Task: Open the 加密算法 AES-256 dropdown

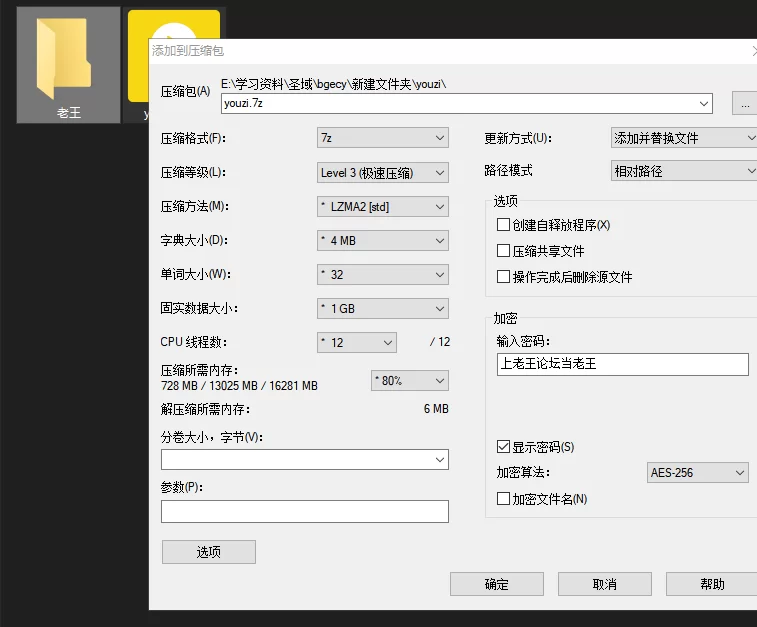Action: coord(698,473)
